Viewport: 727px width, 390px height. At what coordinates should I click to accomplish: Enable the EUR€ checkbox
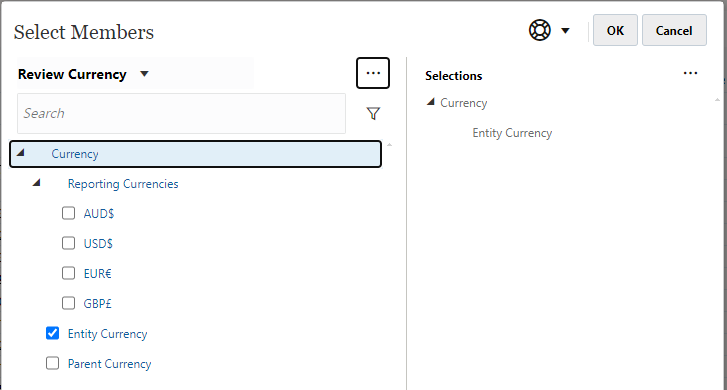click(69, 273)
